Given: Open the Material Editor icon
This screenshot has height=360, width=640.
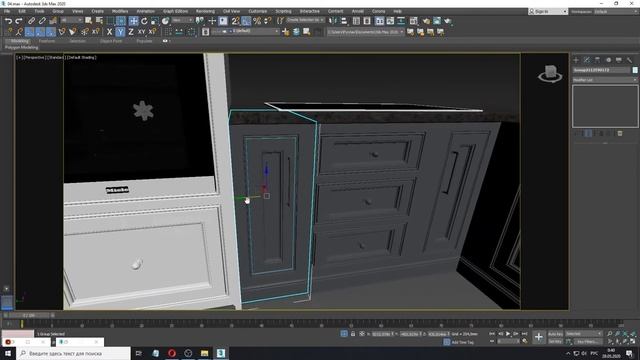Looking at the screenshot, I should click(x=414, y=20).
